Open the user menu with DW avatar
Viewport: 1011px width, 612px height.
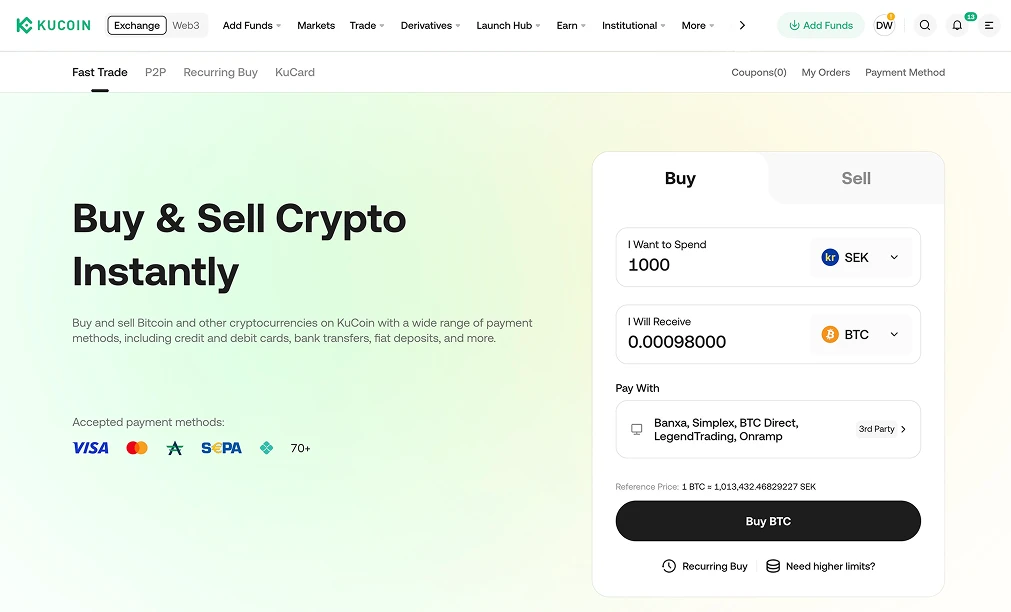point(884,25)
